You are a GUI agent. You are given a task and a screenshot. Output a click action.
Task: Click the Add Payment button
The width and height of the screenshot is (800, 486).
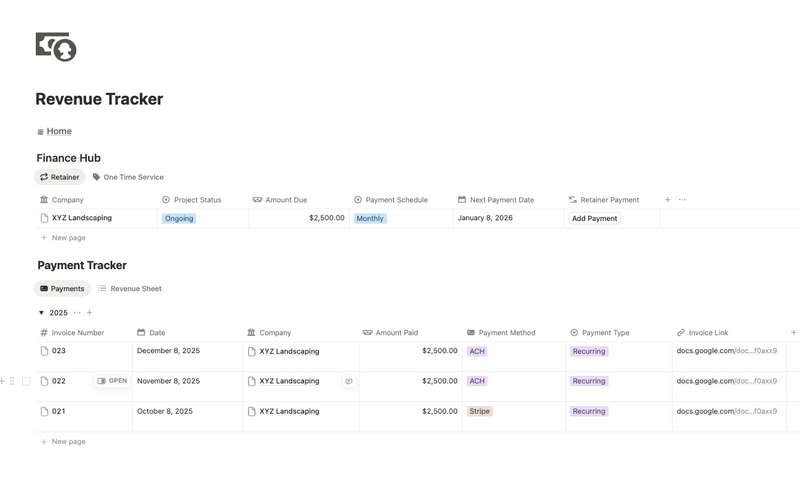594,218
